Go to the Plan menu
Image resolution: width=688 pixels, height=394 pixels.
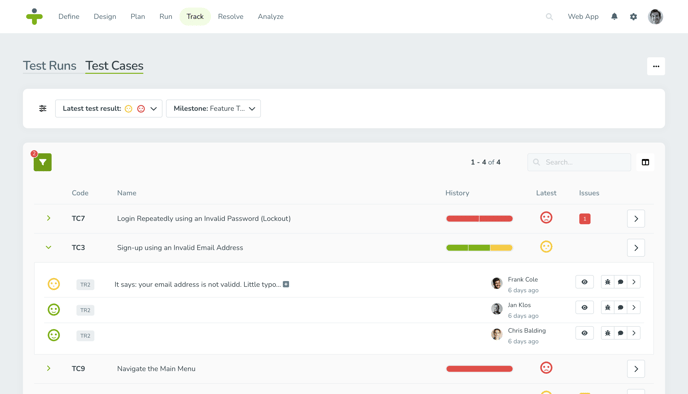point(138,17)
